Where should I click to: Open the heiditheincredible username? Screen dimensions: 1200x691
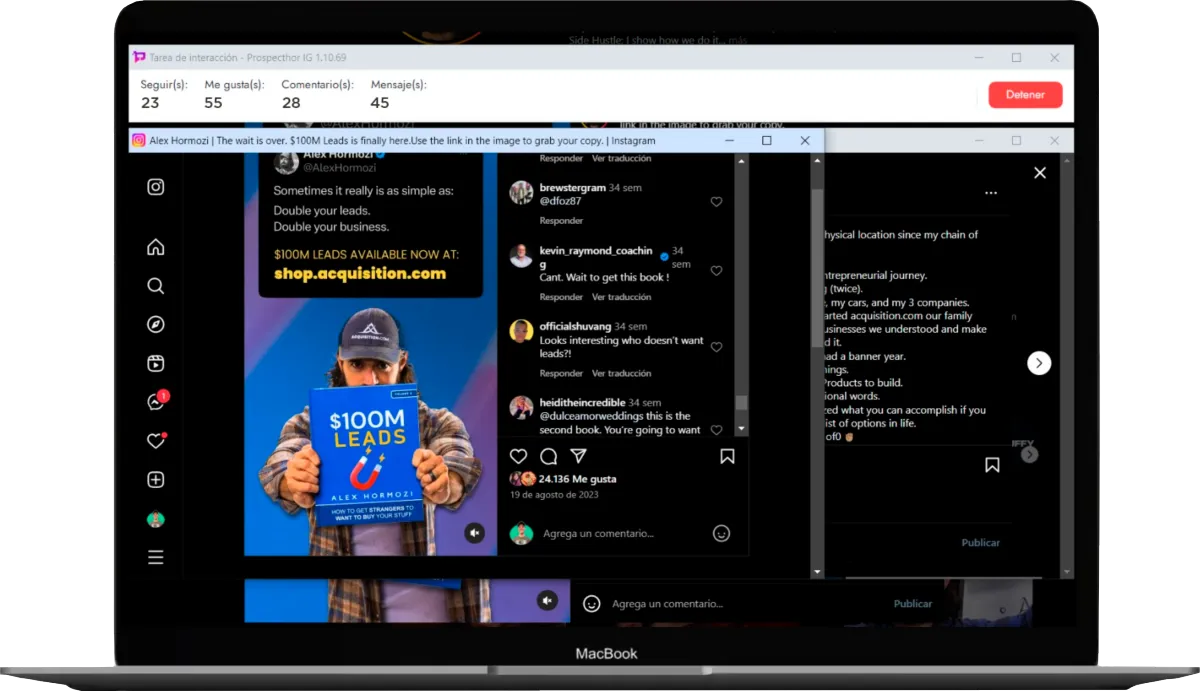[x=583, y=402]
